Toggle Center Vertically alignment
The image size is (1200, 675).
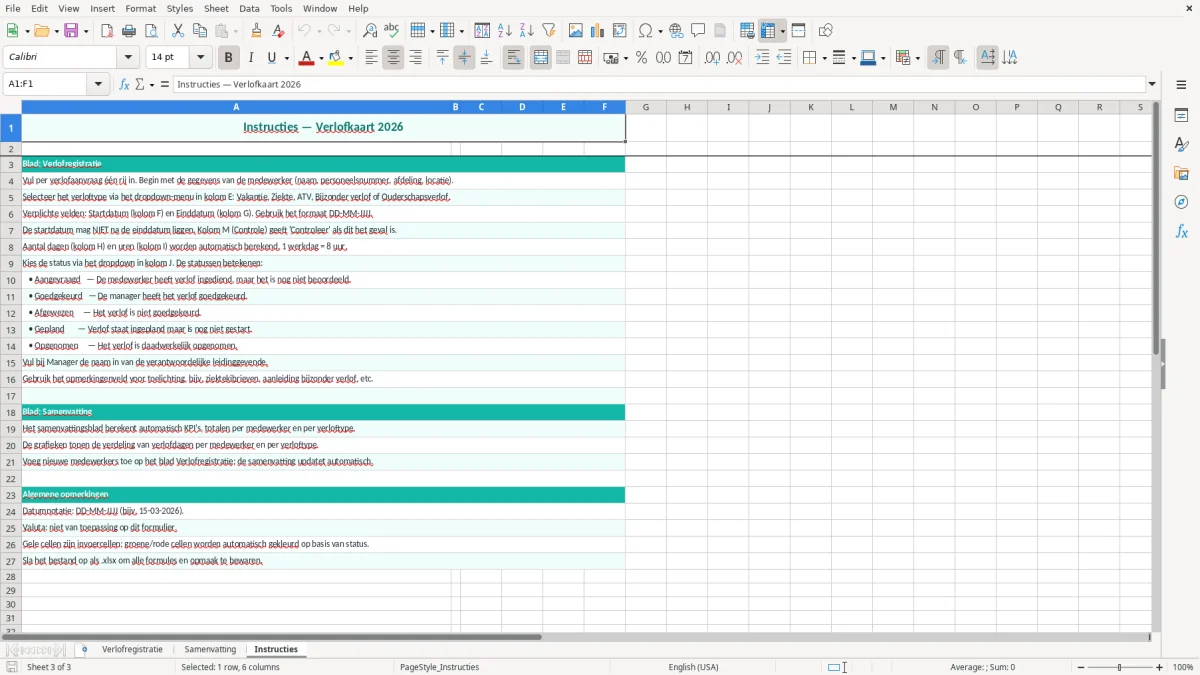(464, 58)
